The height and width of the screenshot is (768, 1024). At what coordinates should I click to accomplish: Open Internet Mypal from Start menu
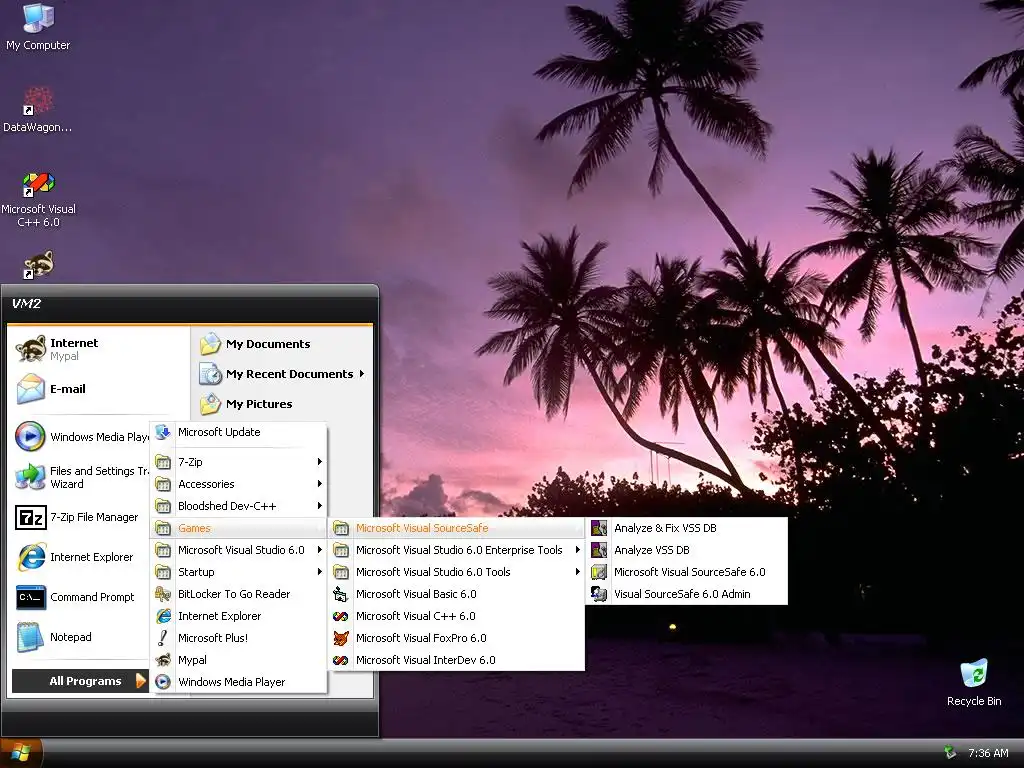coord(98,349)
